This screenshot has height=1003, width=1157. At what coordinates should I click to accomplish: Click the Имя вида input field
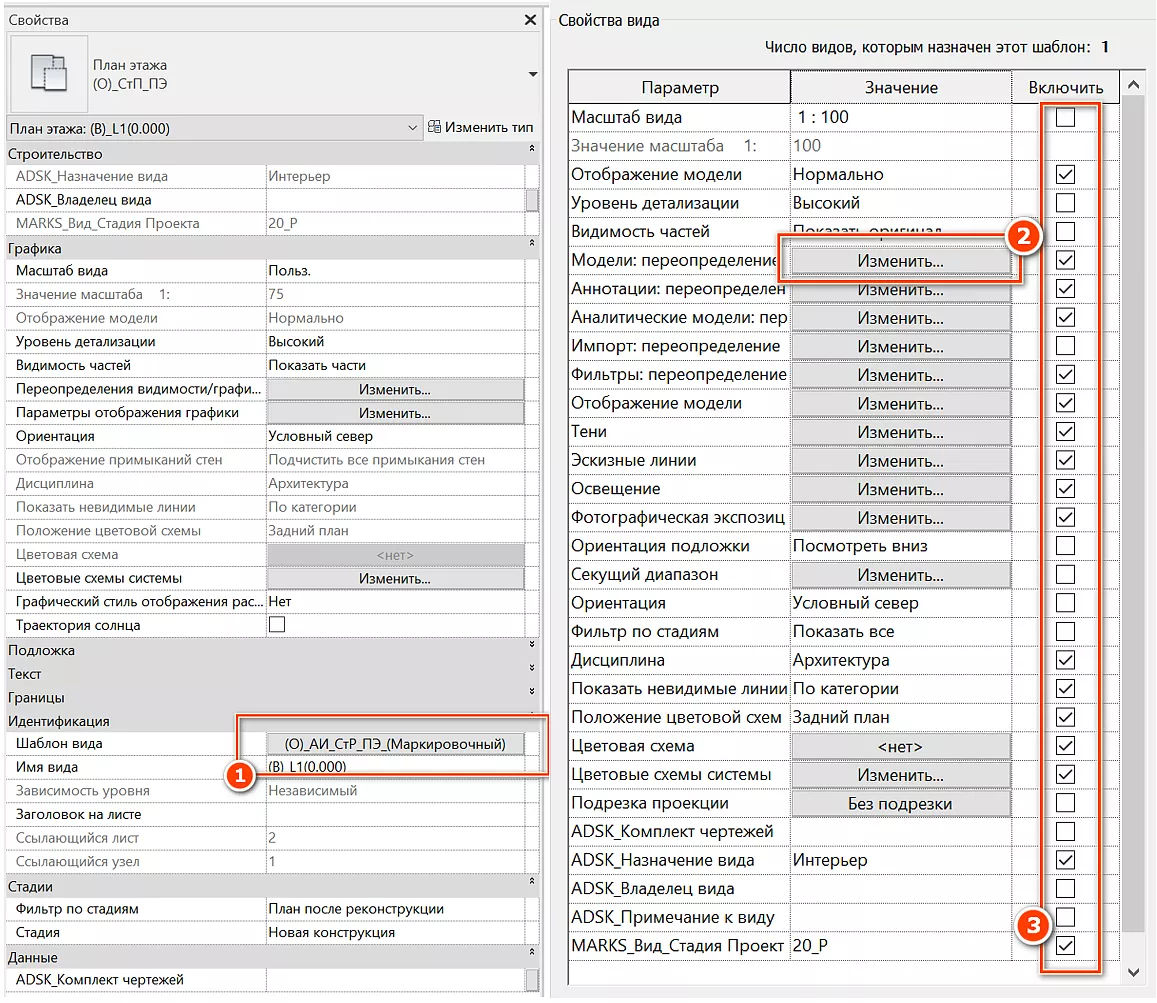(395, 768)
